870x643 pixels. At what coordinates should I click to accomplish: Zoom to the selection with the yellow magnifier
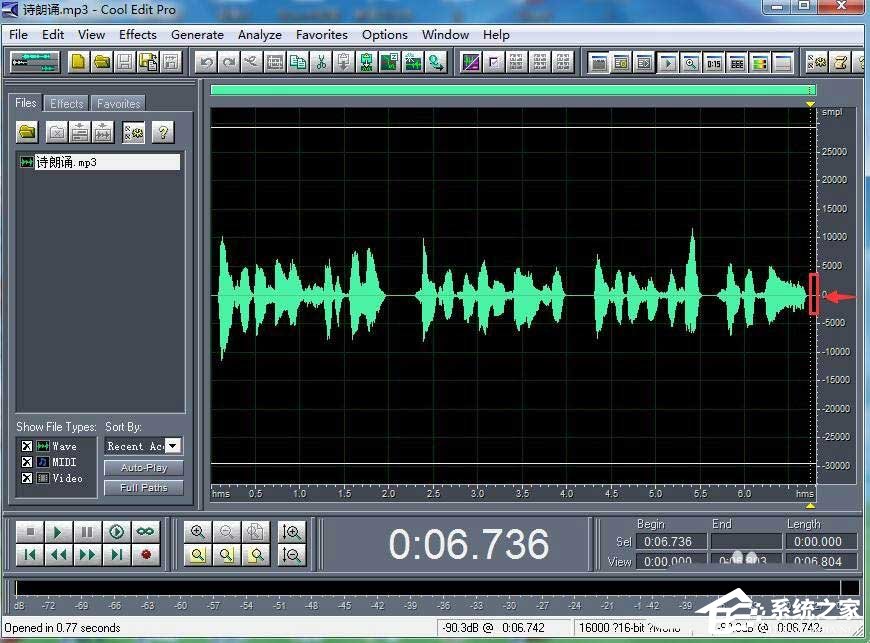tap(198, 554)
